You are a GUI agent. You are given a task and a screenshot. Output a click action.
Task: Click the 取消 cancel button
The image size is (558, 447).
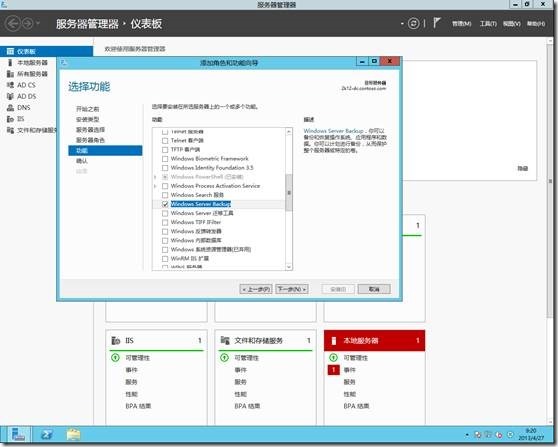pyautogui.click(x=374, y=289)
